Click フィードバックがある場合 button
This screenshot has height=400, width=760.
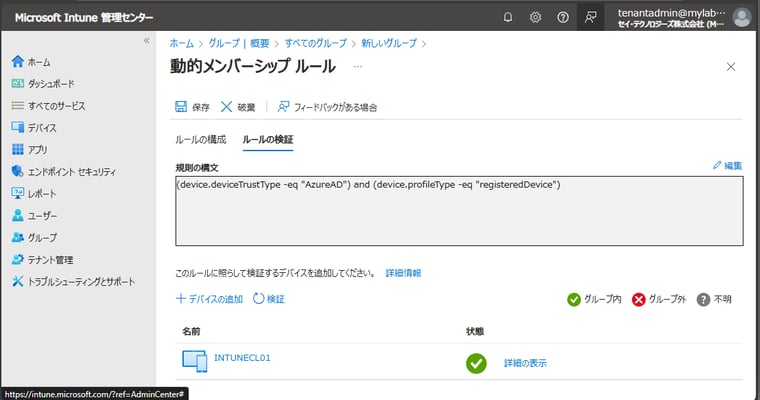pyautogui.click(x=327, y=107)
